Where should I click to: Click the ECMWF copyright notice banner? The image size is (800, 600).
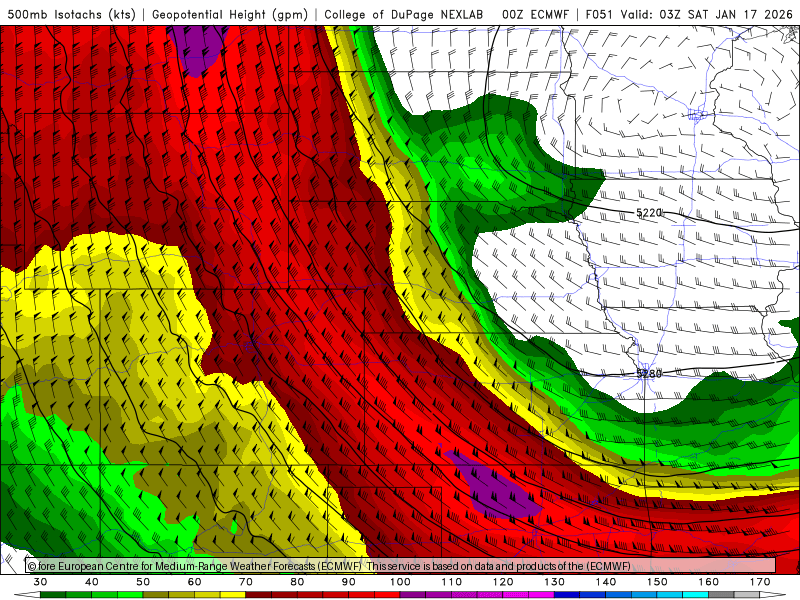pyautogui.click(x=401, y=566)
